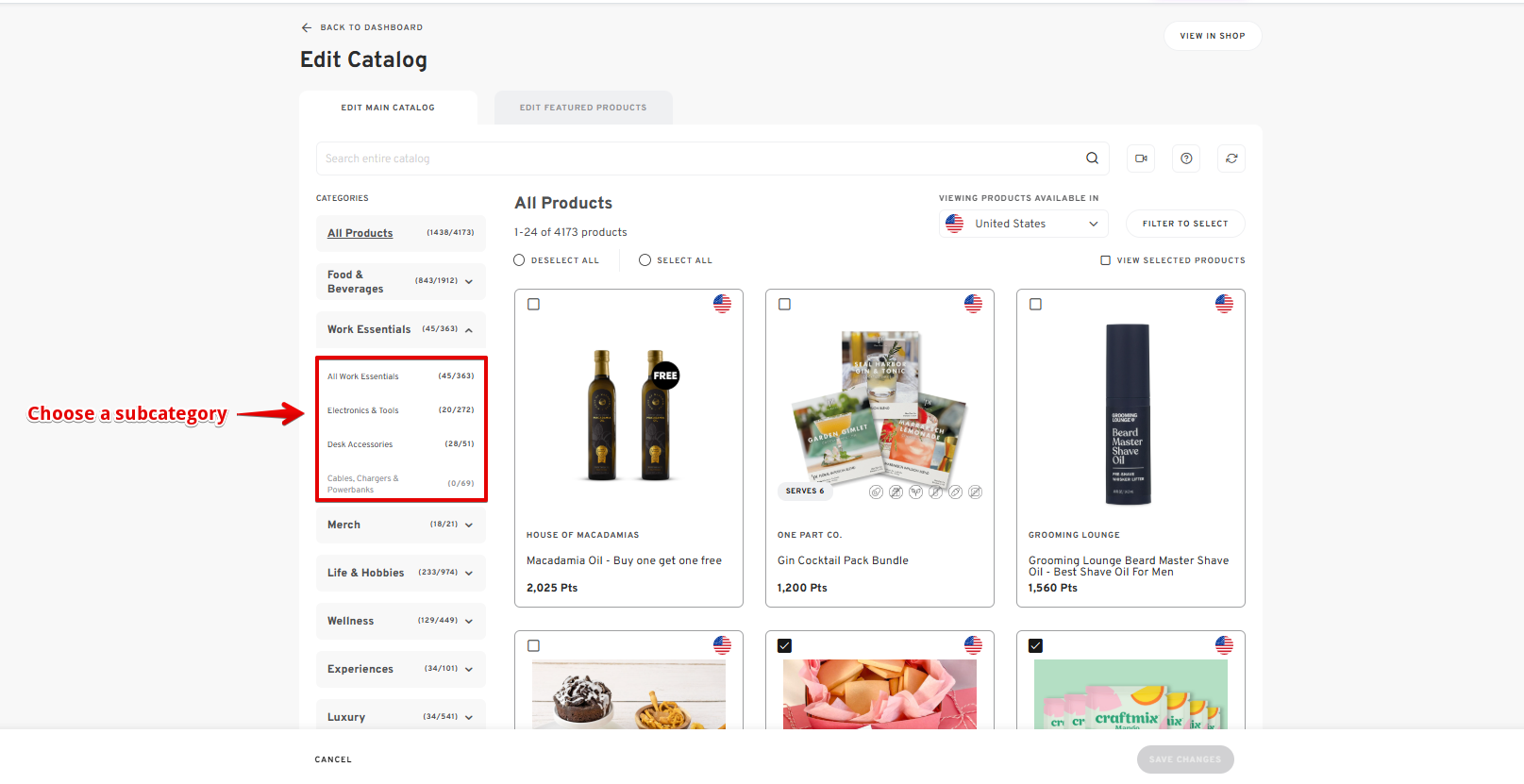This screenshot has height=784, width=1524.
Task: Check the Macadamia Oil product checkbox
Action: point(534,305)
